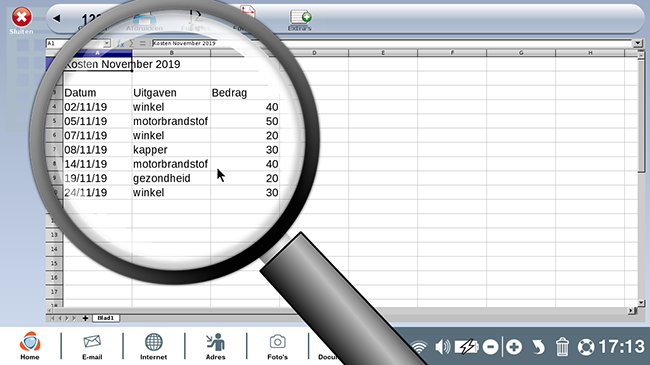Click the amount 50 in the 05/11/19 row

click(x=245, y=121)
